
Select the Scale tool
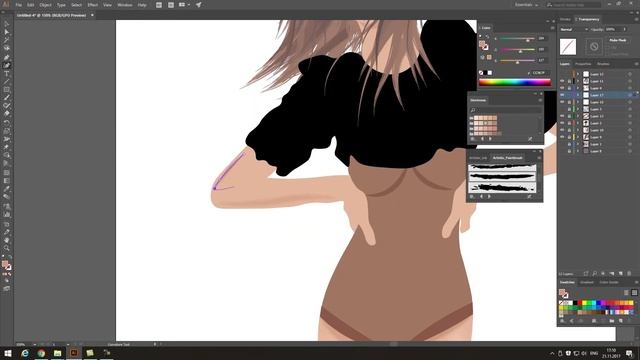coord(7,131)
